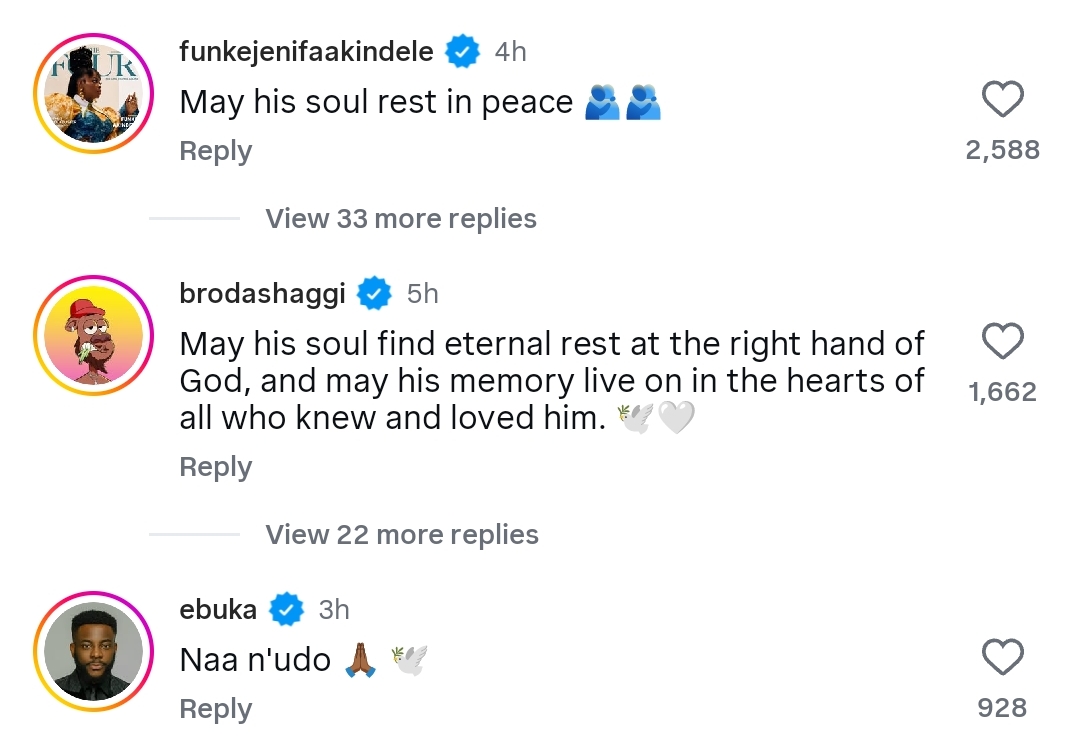Viewport: 1080px width, 741px height.
Task: View the 1,662 likes count
Action: [1002, 391]
